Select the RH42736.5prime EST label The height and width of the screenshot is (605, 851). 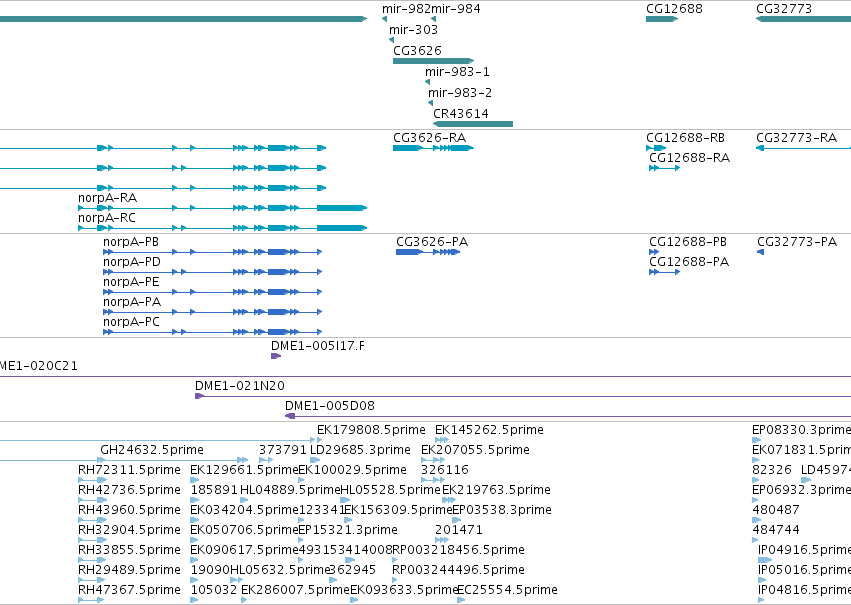[x=130, y=491]
